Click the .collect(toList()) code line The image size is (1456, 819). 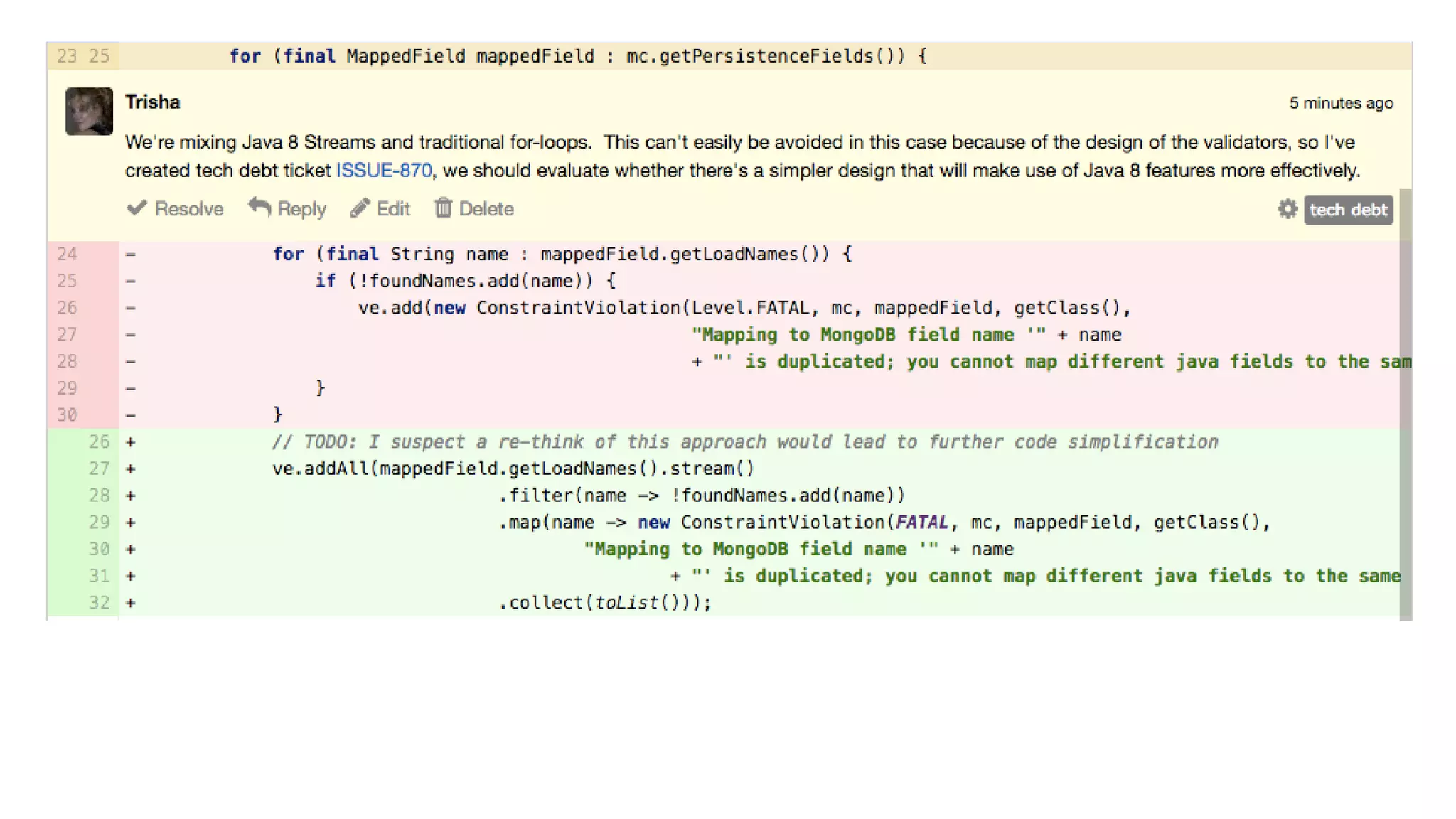click(604, 603)
